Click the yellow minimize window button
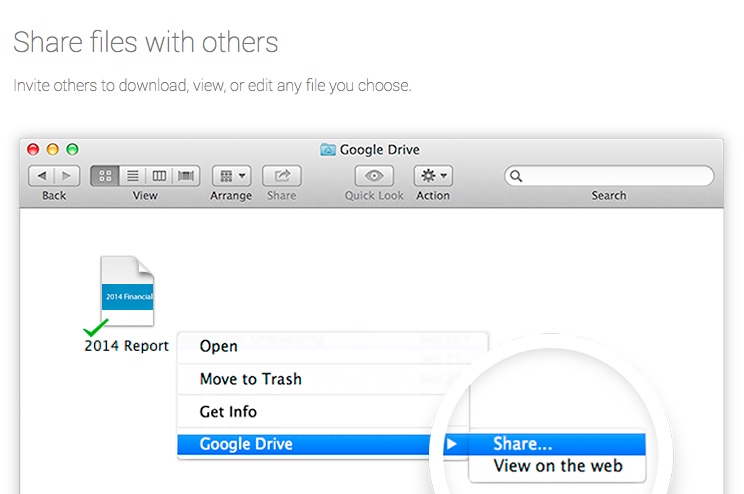This screenshot has width=744, height=494. (x=52, y=149)
